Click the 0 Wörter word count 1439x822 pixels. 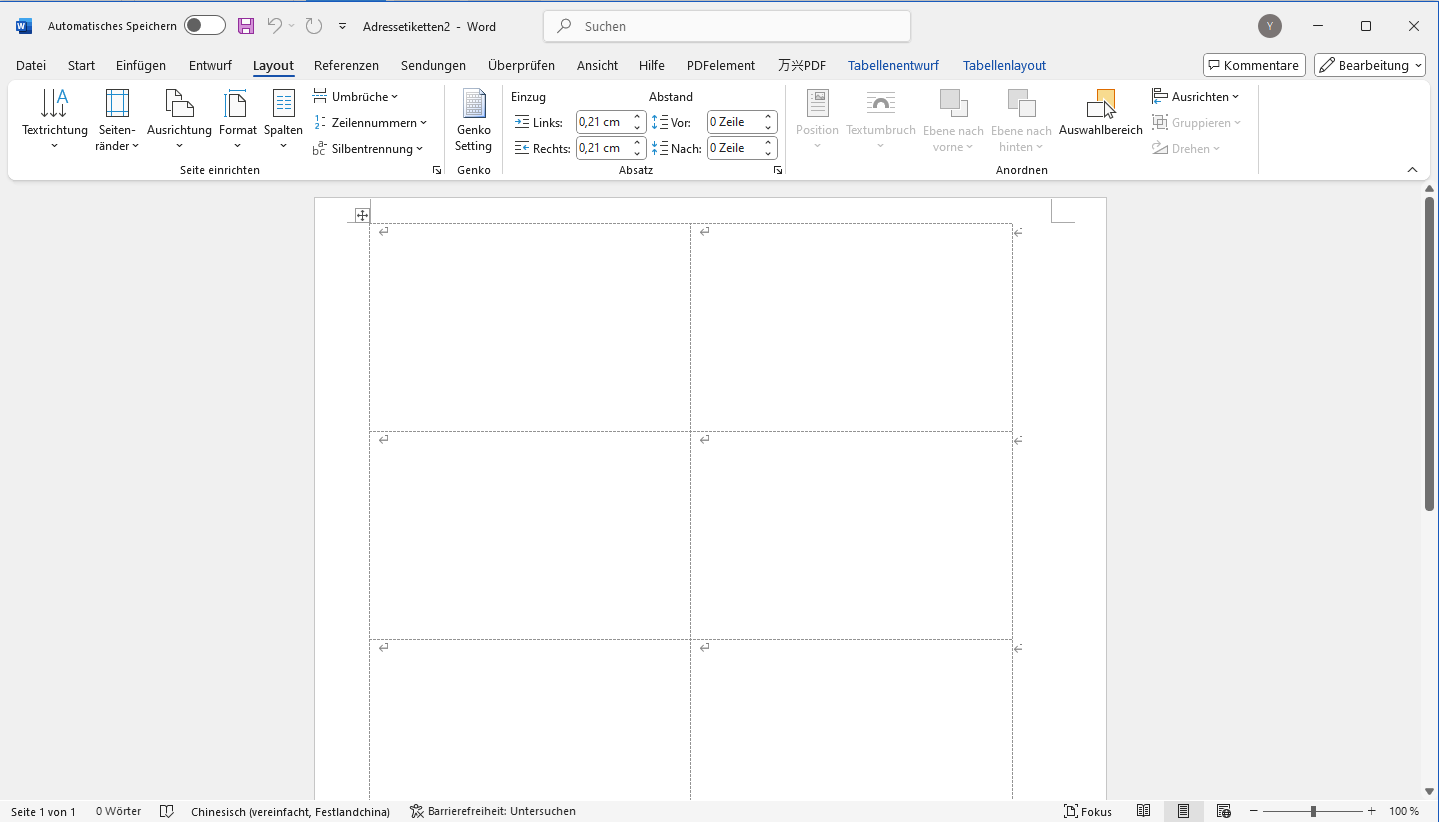(118, 811)
